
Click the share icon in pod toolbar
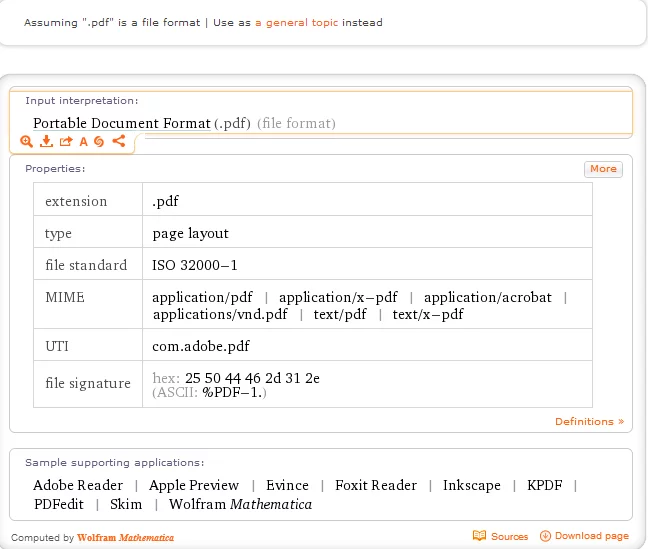(119, 142)
